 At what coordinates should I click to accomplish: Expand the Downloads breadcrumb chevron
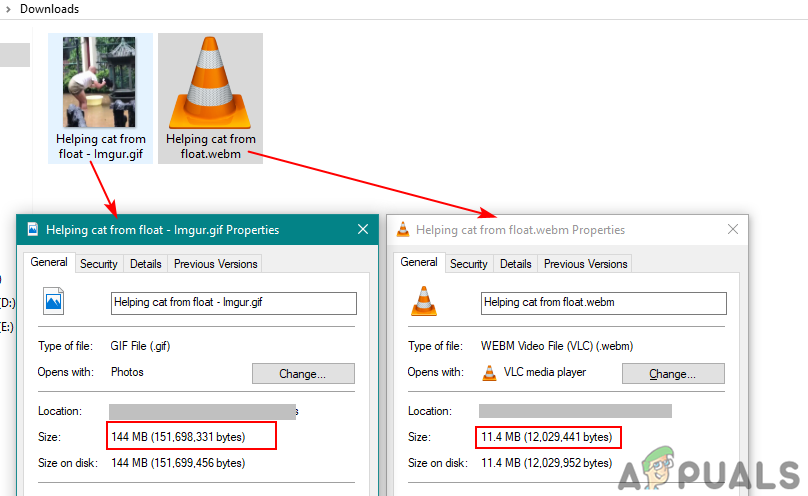coord(8,9)
